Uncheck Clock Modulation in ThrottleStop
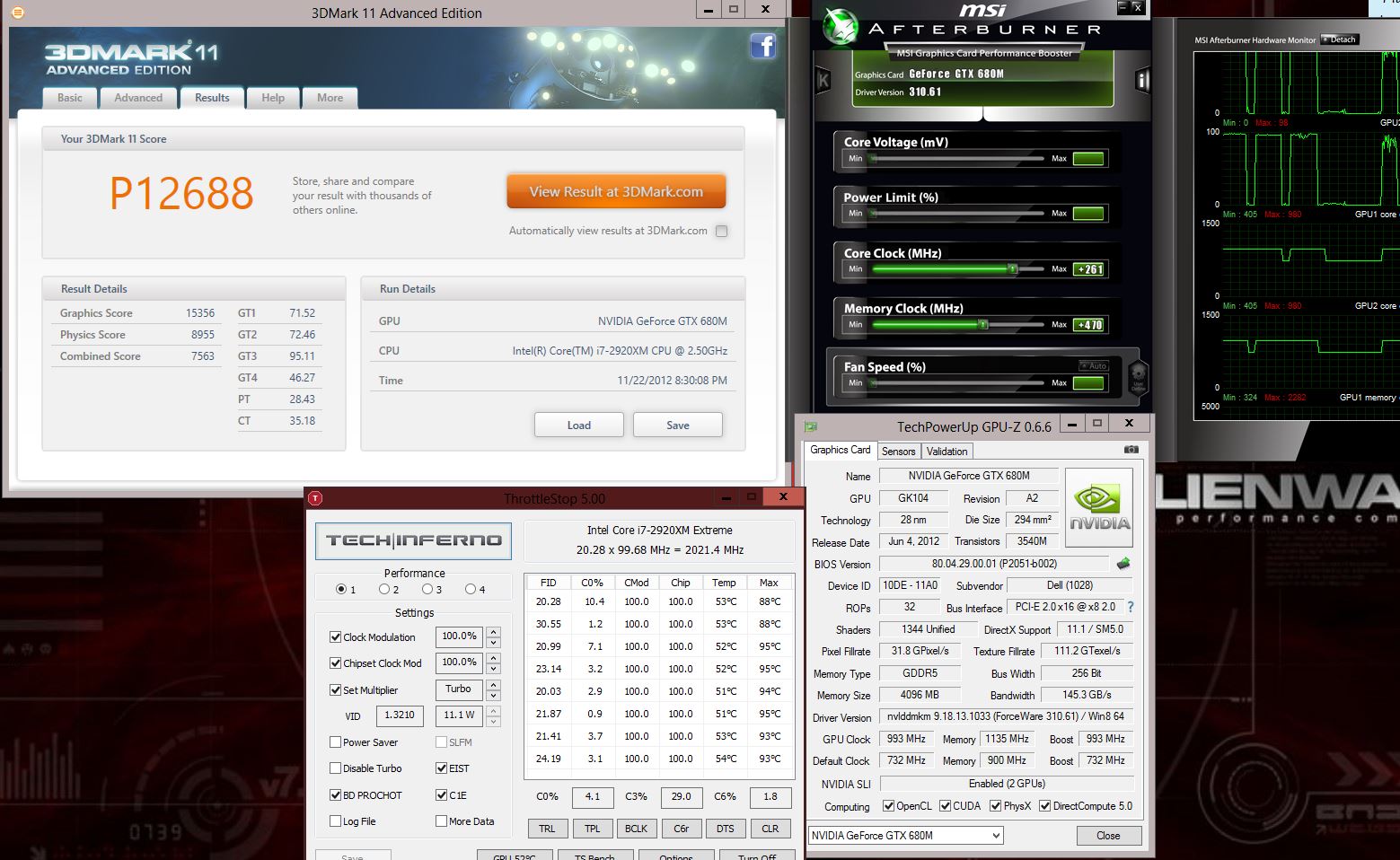 pyautogui.click(x=336, y=637)
